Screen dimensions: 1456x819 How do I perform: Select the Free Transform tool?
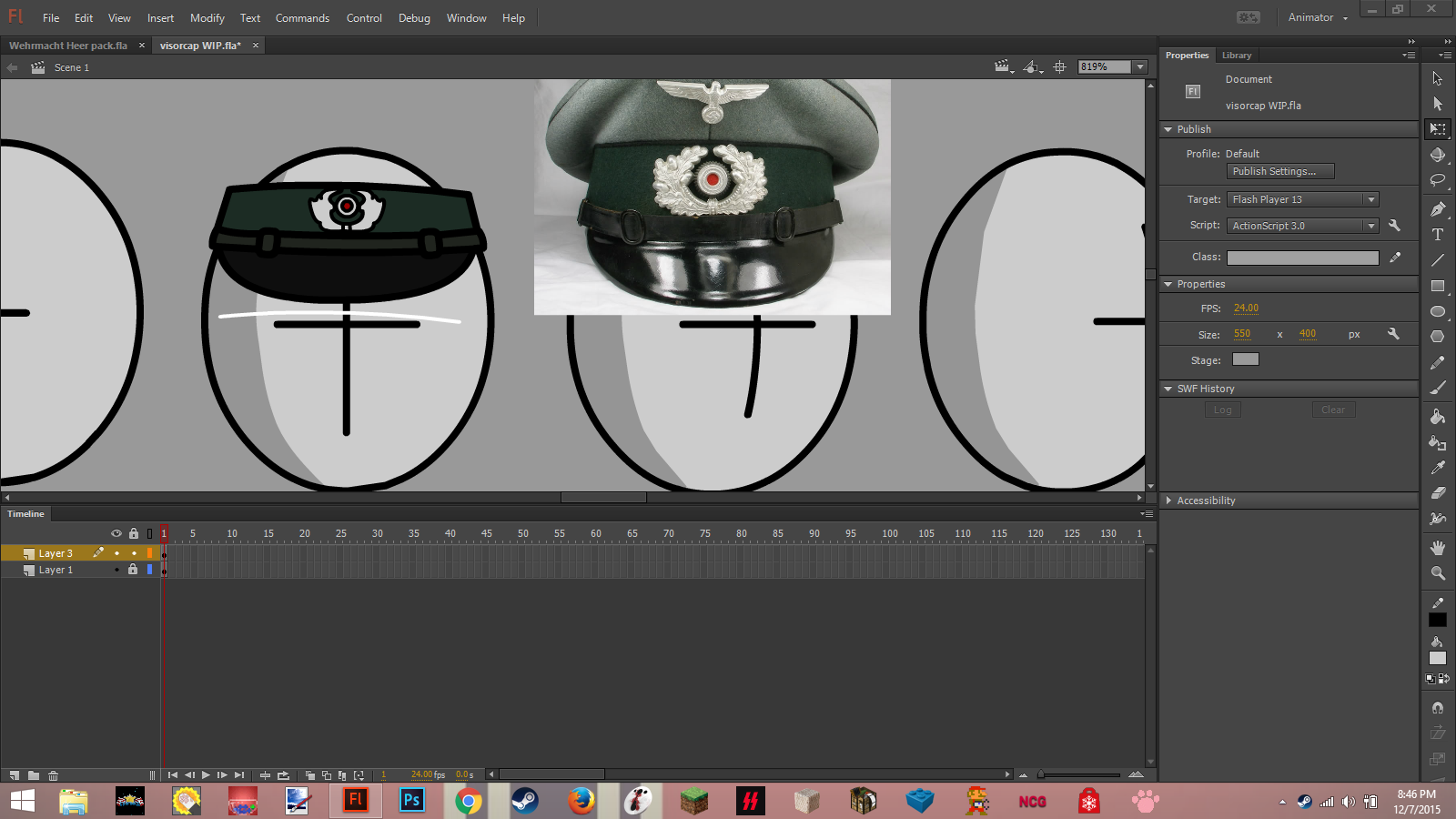1438,129
